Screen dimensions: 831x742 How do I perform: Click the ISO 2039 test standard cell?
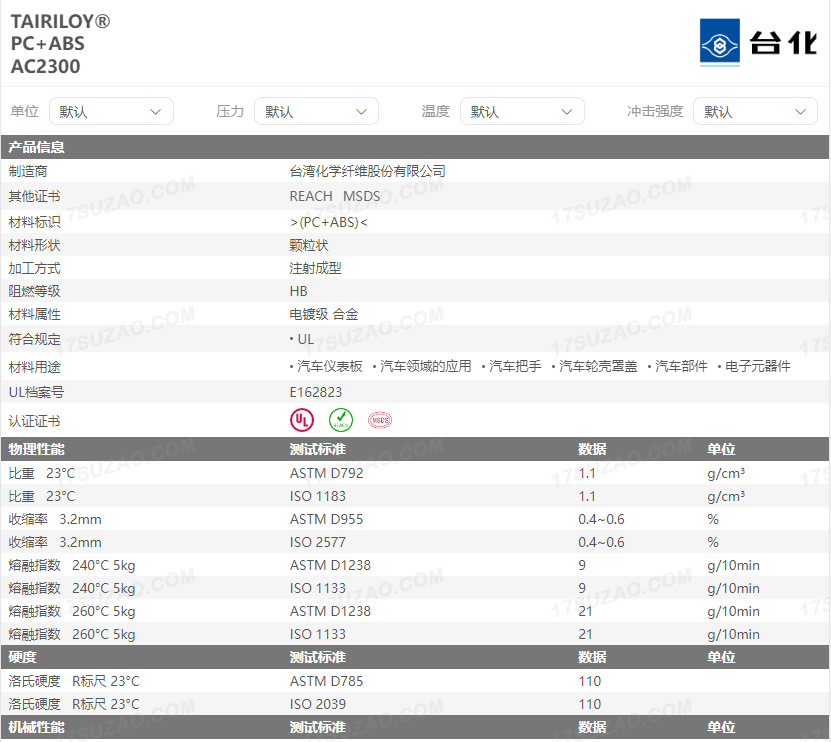click(x=317, y=704)
